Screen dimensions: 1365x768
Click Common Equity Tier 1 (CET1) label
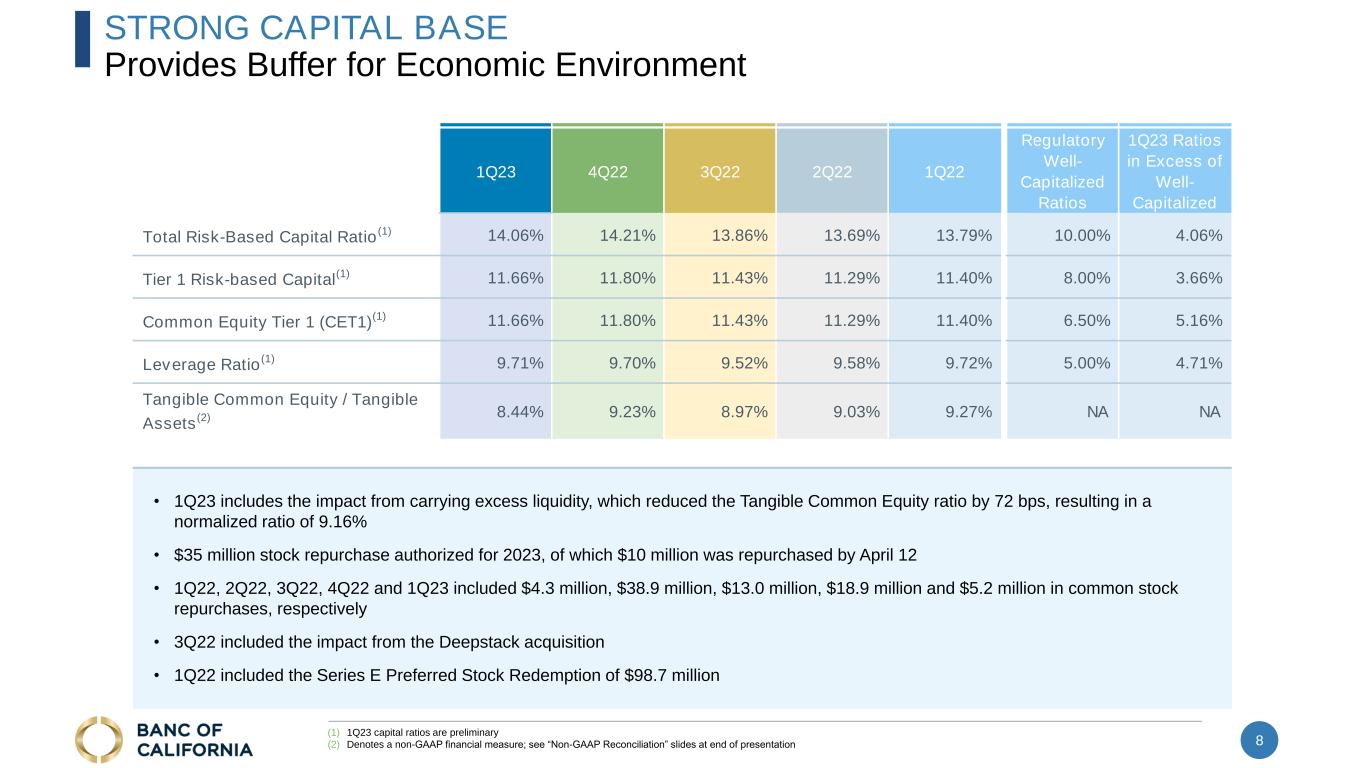tap(265, 320)
